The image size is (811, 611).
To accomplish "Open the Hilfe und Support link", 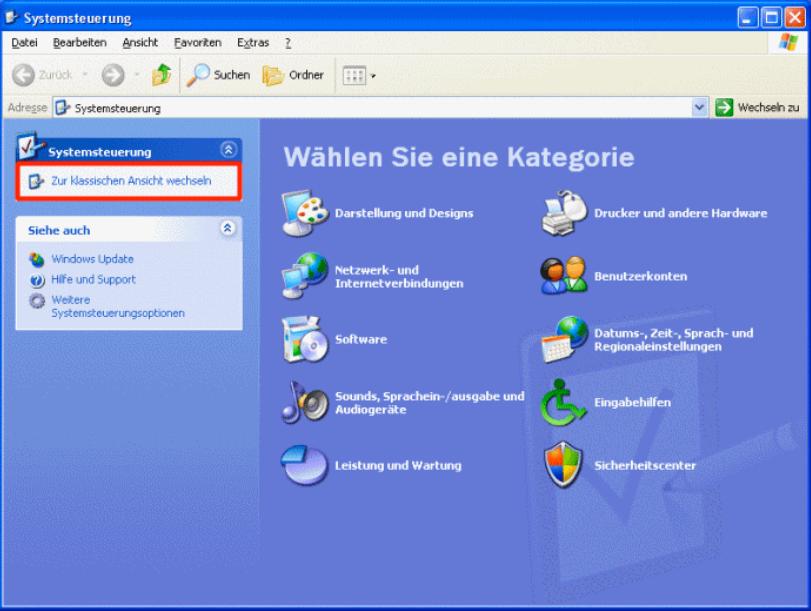I will (93, 279).
